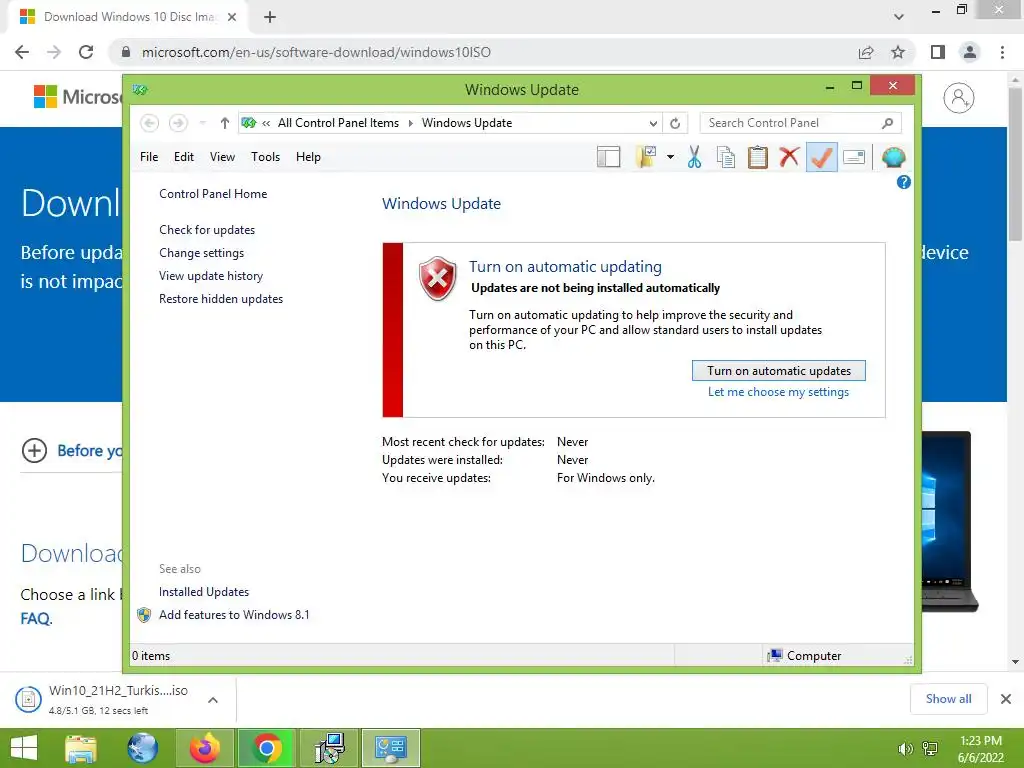Click the Forward arrow in Windows Update window
This screenshot has width=1024, height=768.
click(x=178, y=123)
